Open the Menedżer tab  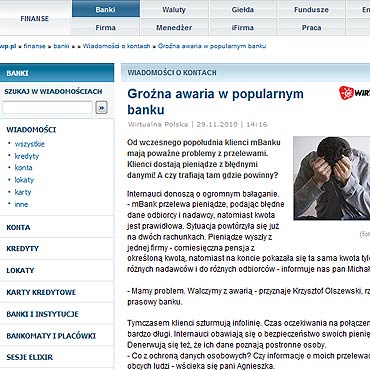[174, 27]
